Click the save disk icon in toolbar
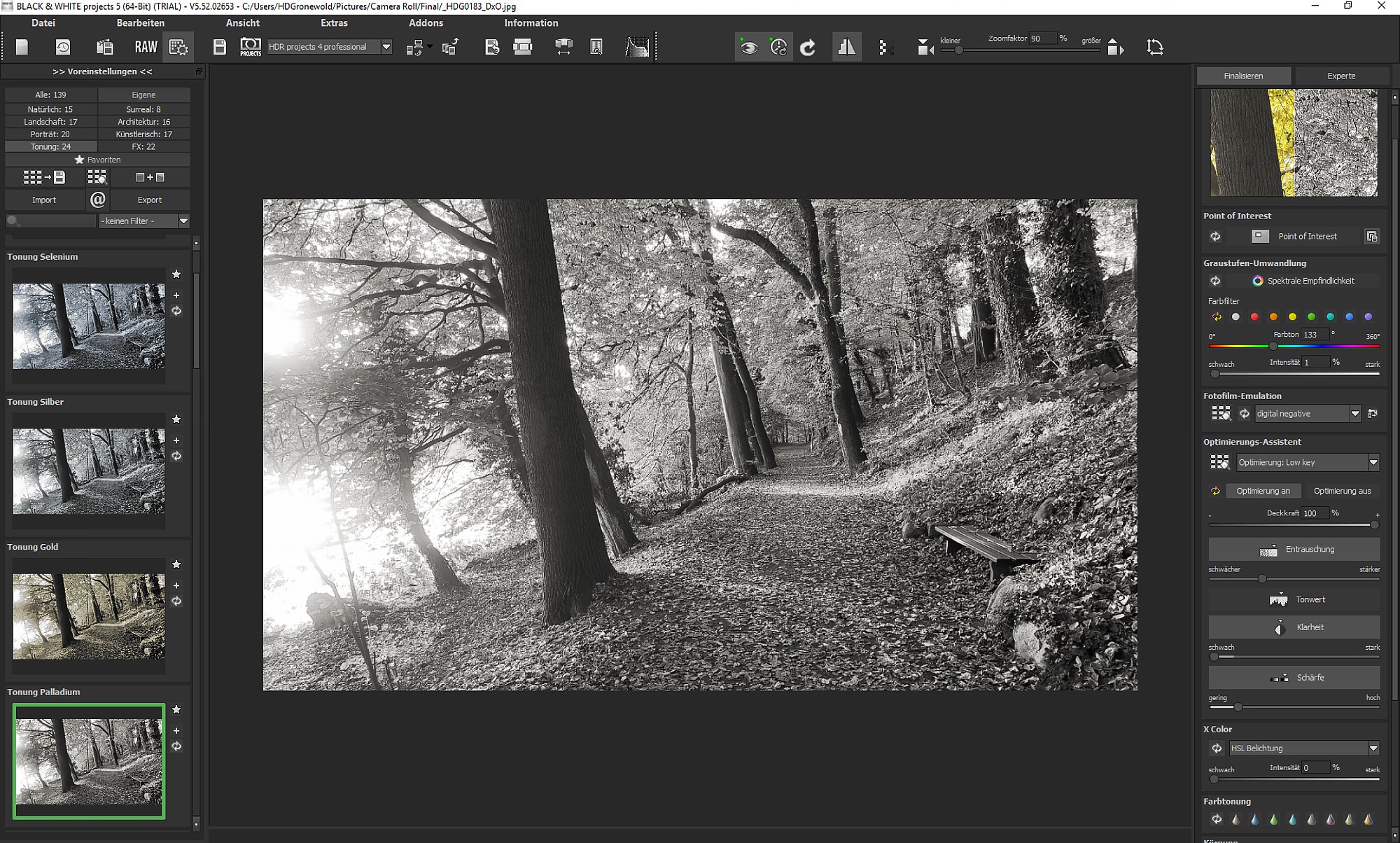This screenshot has height=843, width=1400. point(219,47)
